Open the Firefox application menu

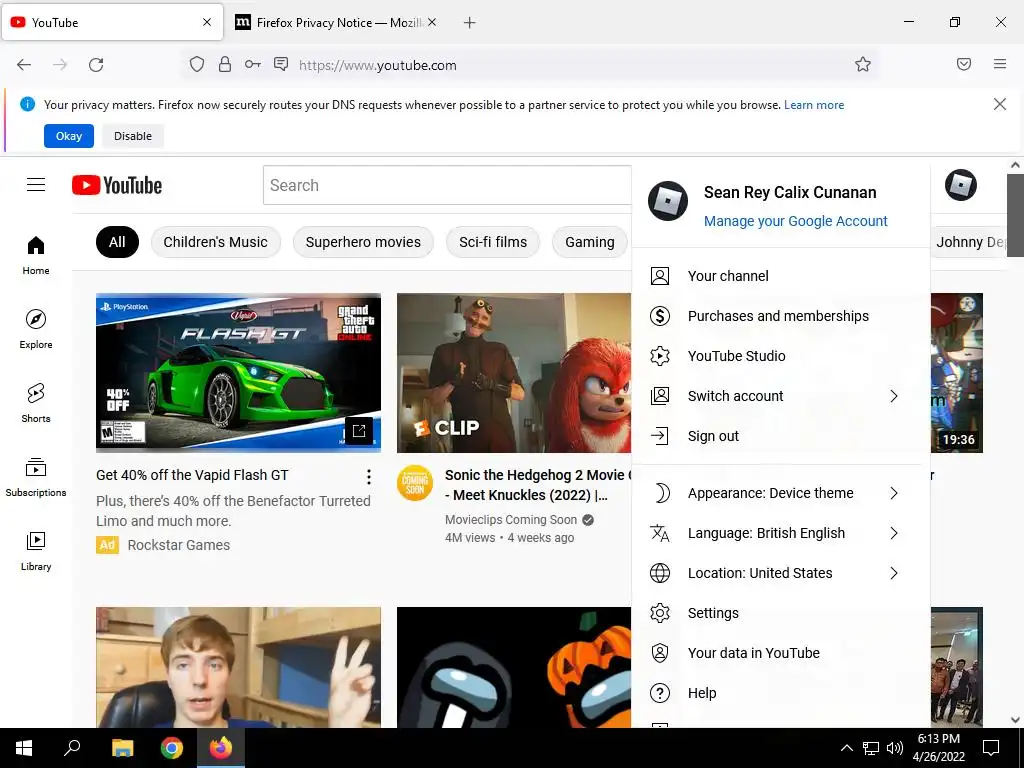pyautogui.click(x=1000, y=64)
